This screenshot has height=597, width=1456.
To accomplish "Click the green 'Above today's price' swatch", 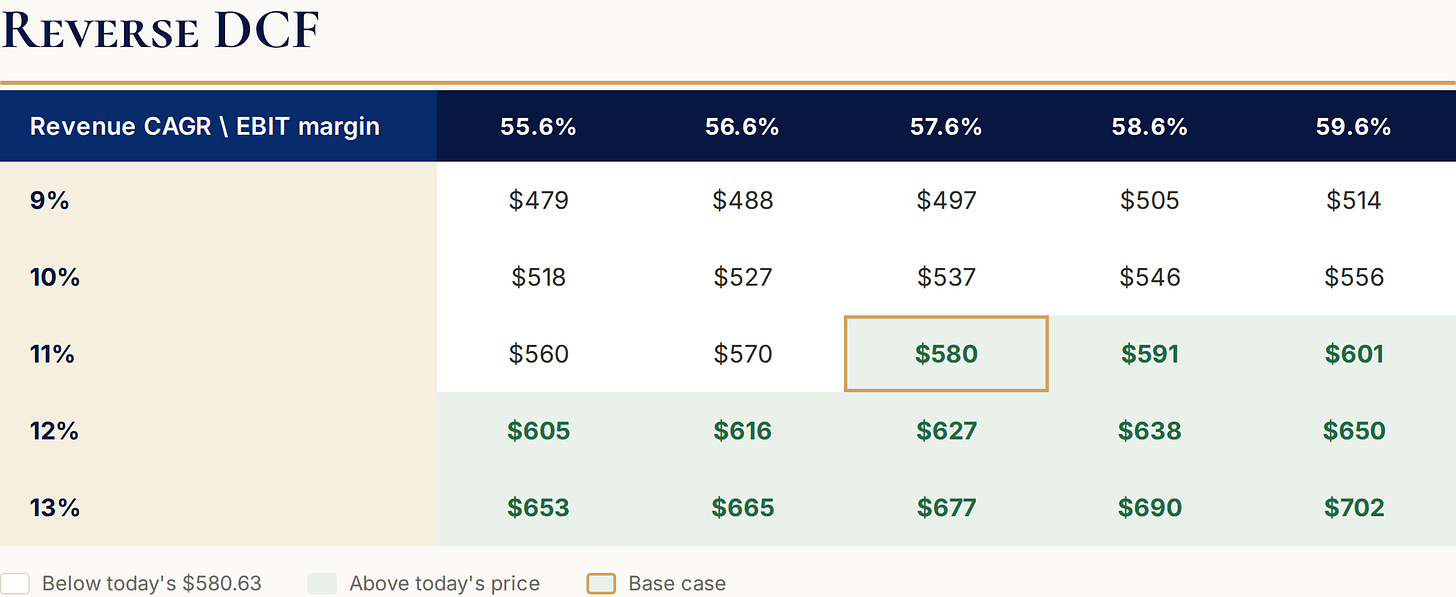I will click(322, 584).
